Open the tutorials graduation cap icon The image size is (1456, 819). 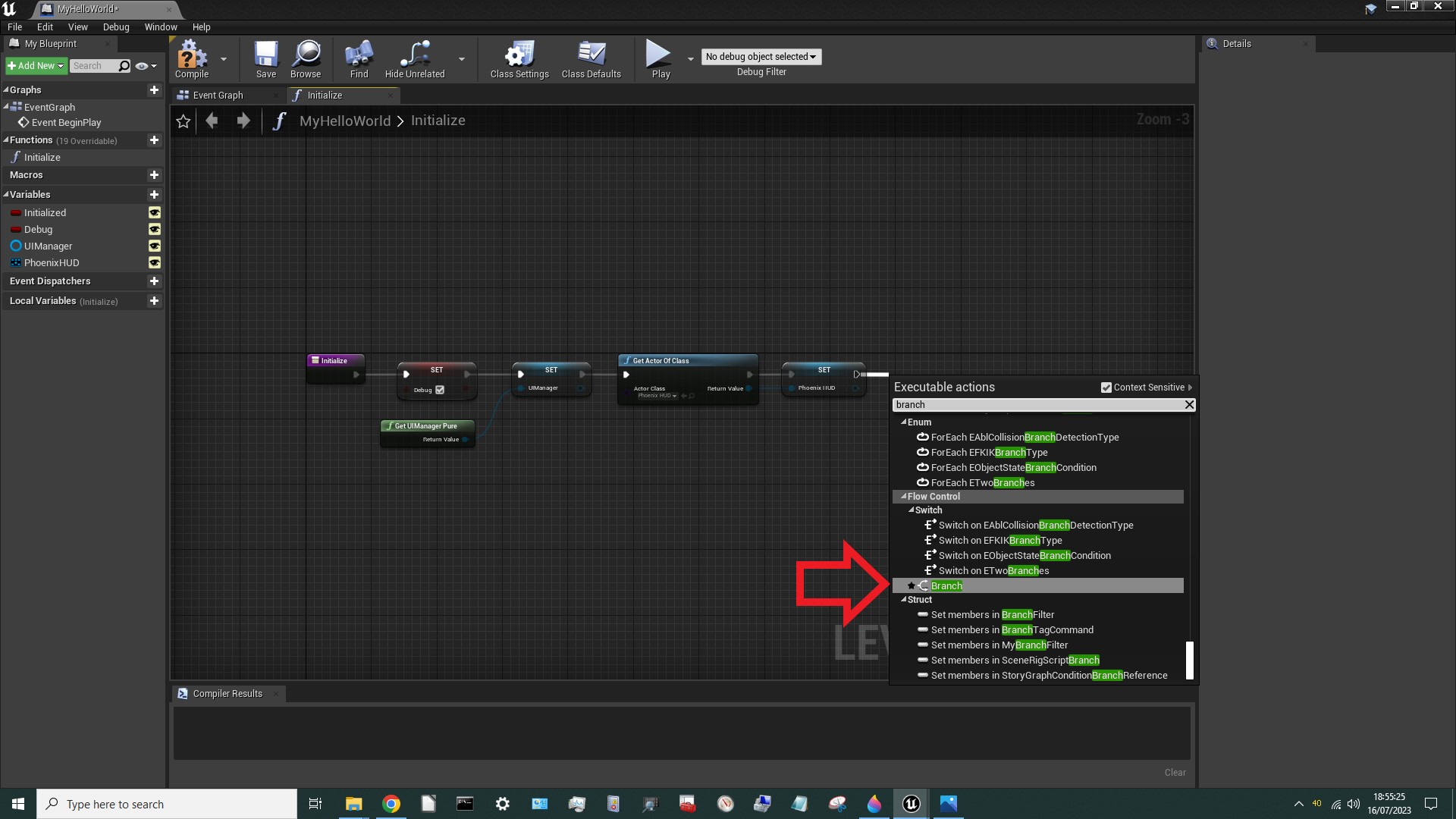[1370, 9]
